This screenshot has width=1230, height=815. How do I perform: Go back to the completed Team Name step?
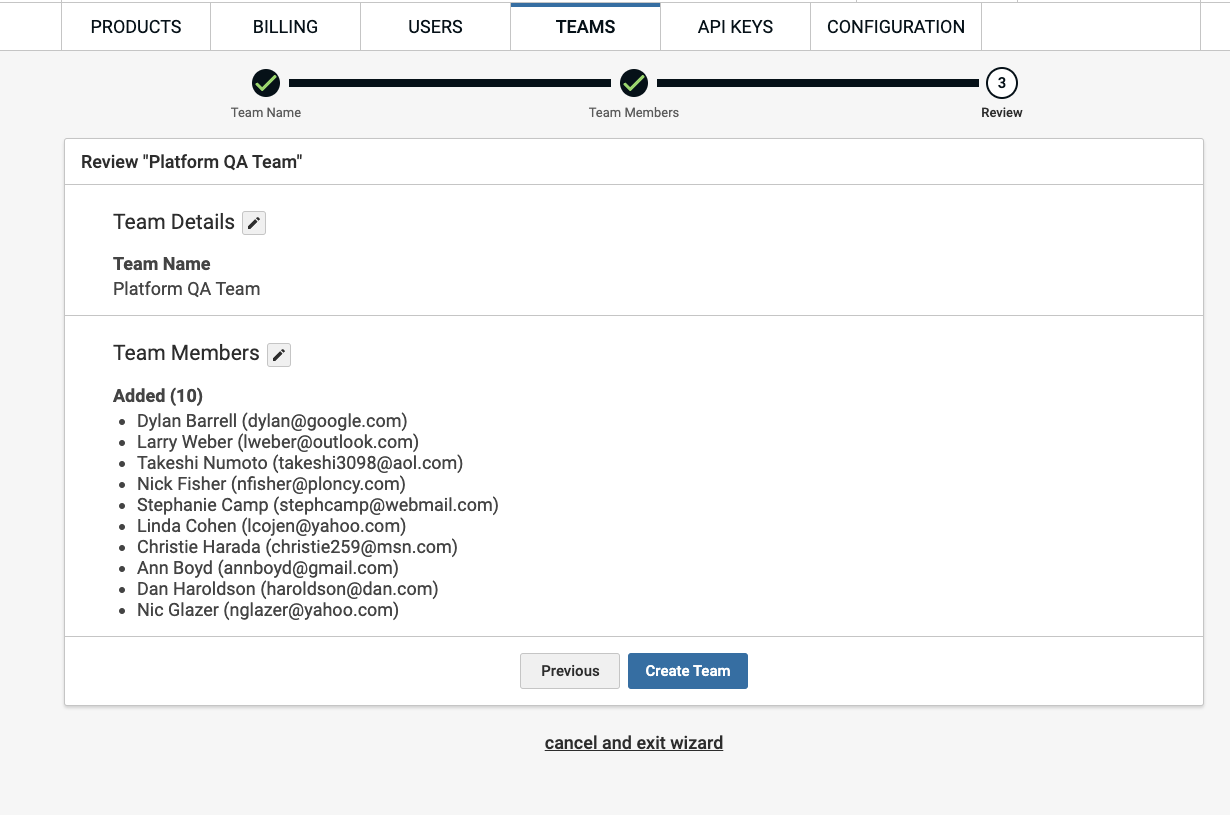tap(266, 83)
